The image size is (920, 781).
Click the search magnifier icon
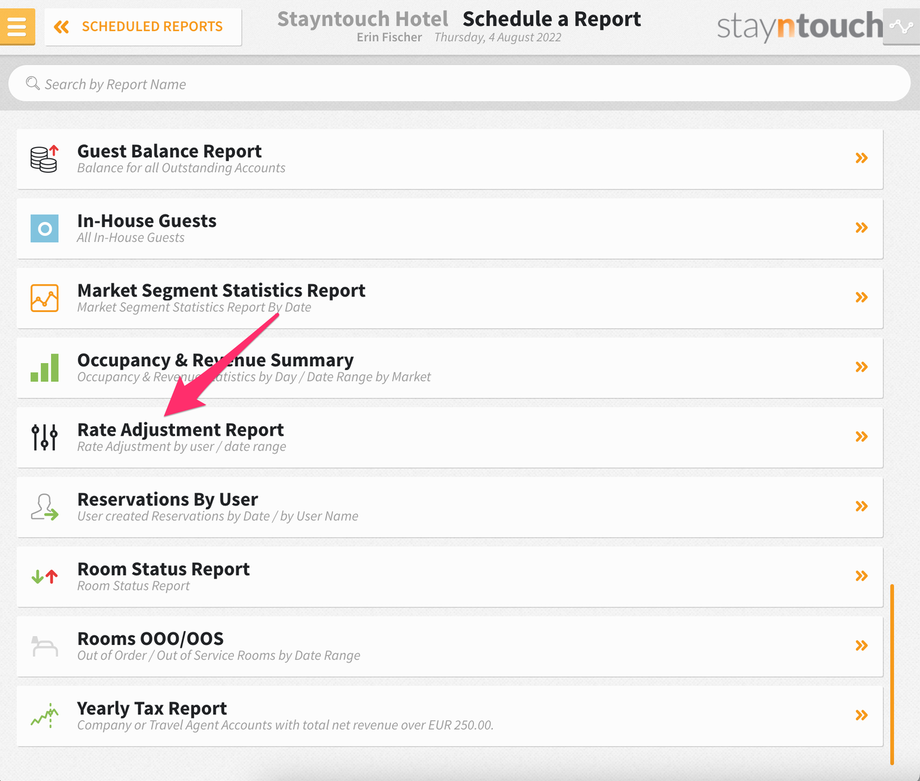pyautogui.click(x=32, y=83)
